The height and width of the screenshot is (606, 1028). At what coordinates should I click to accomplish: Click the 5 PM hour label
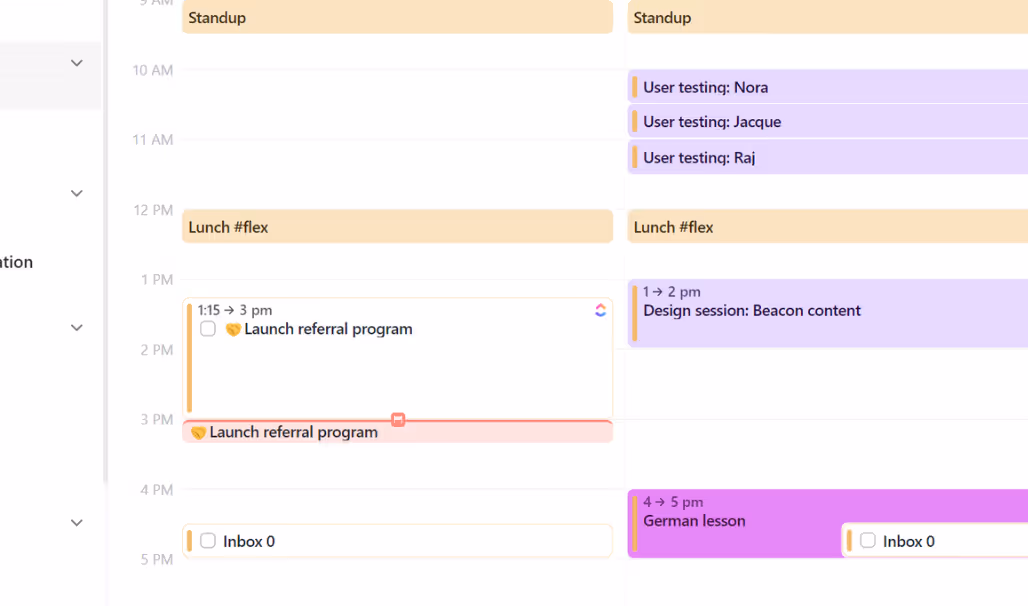(x=157, y=559)
